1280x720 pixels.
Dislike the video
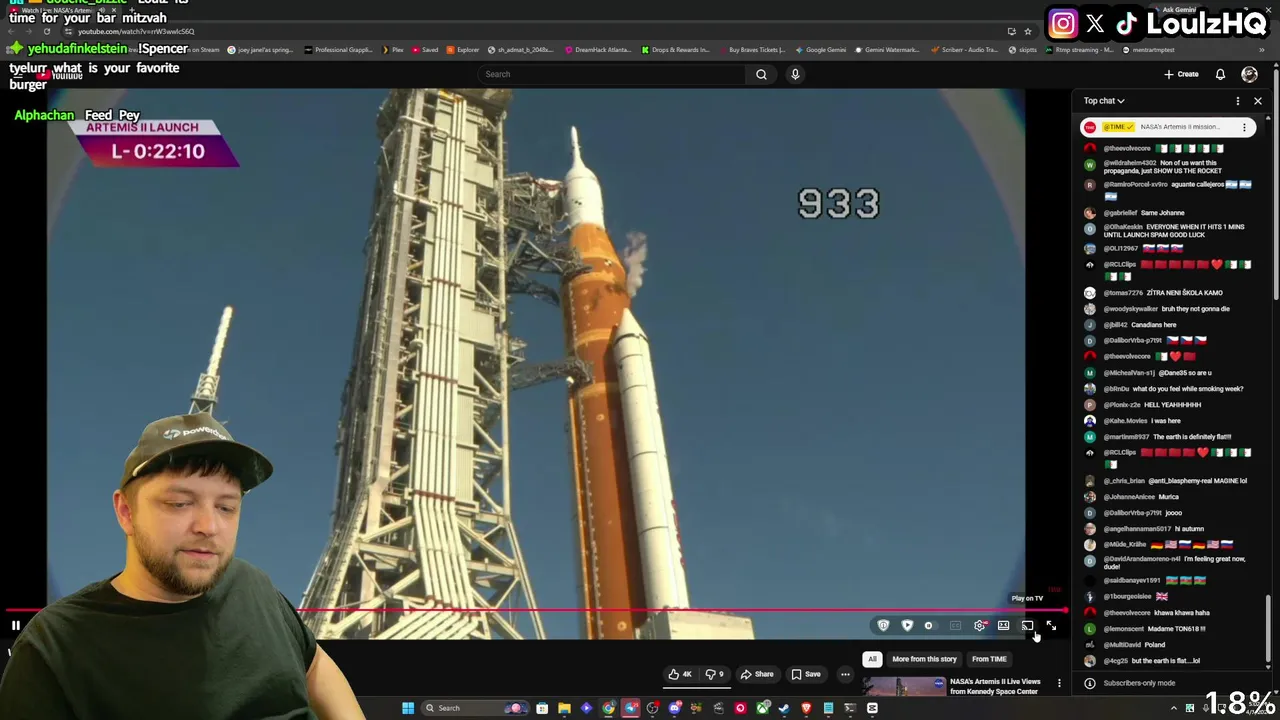[x=714, y=674]
